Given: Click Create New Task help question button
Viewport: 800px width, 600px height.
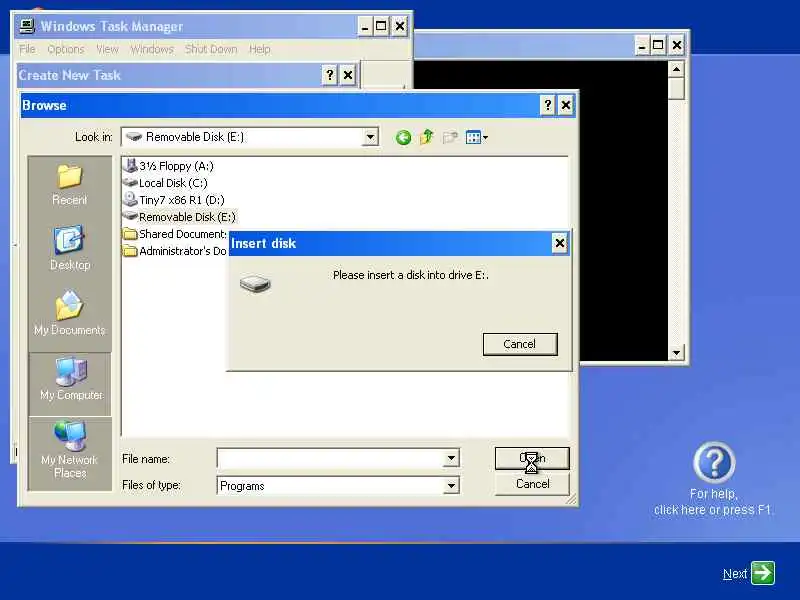Looking at the screenshot, I should (x=330, y=75).
